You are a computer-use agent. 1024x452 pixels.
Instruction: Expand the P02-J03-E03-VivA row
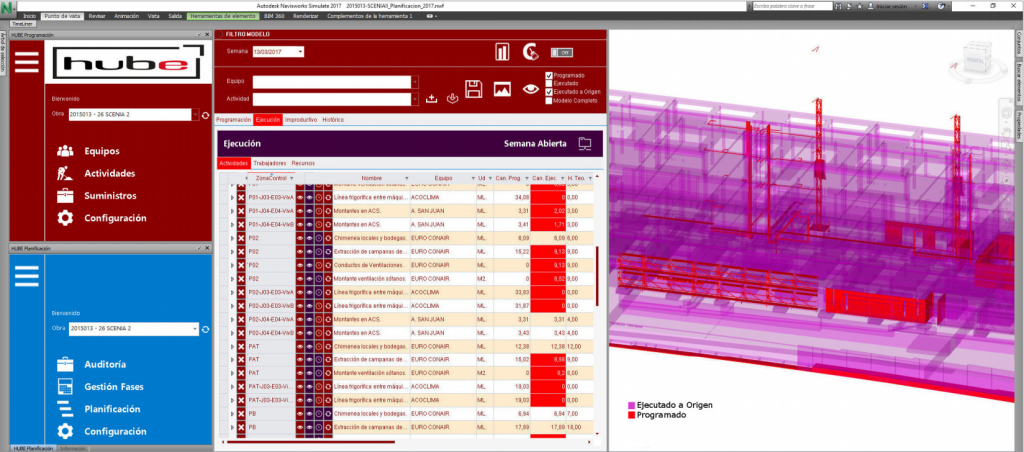click(232, 292)
